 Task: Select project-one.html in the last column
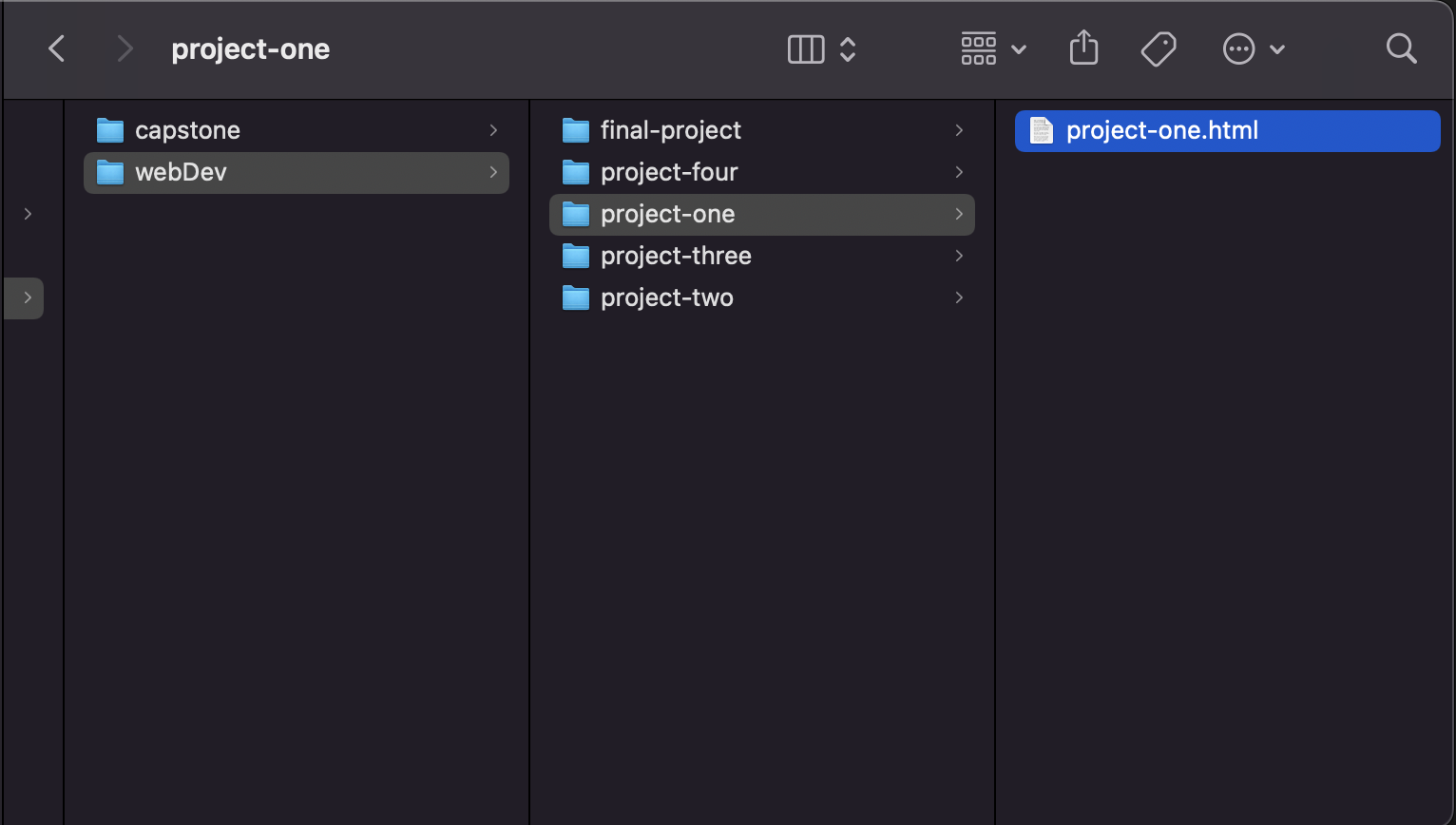(x=1161, y=130)
